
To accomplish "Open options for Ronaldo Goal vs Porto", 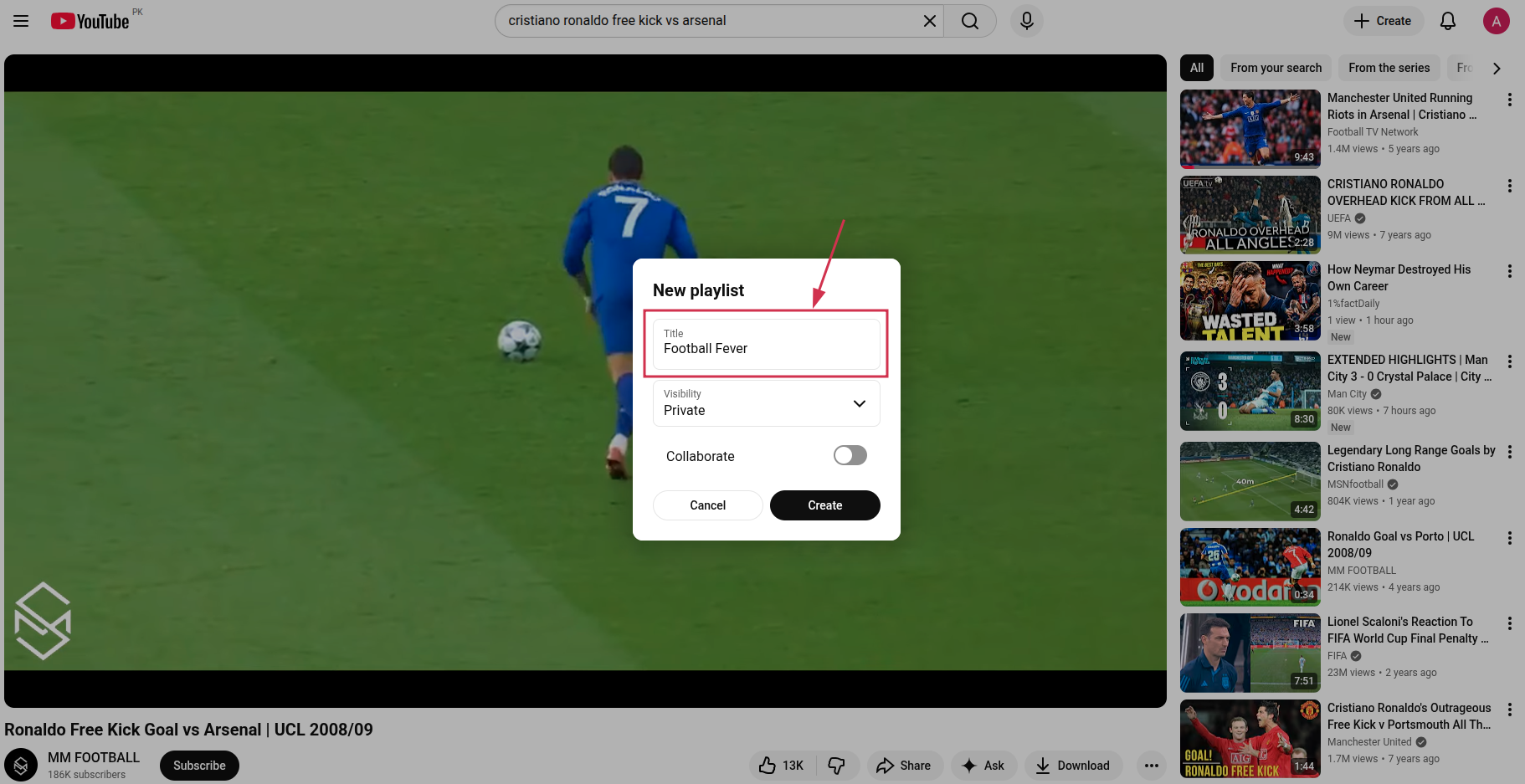I will 1510,538.
